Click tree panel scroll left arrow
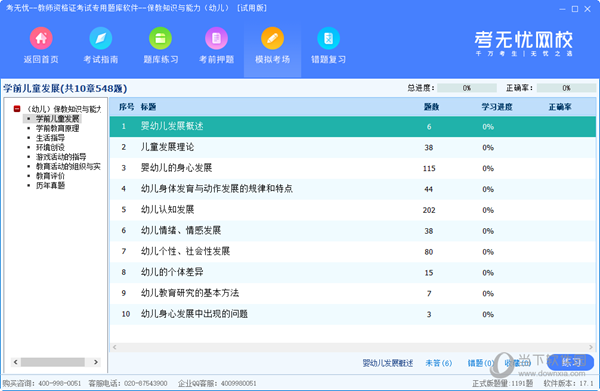 pos(15,362)
